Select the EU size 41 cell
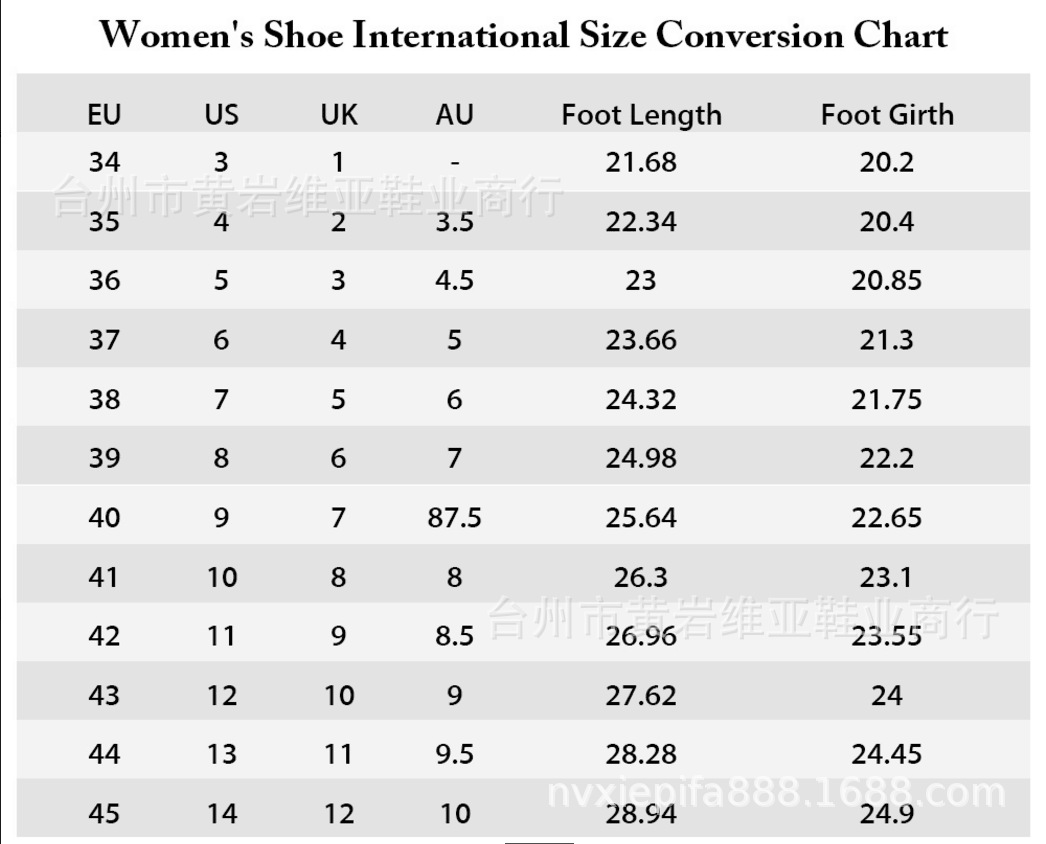 [x=103, y=577]
